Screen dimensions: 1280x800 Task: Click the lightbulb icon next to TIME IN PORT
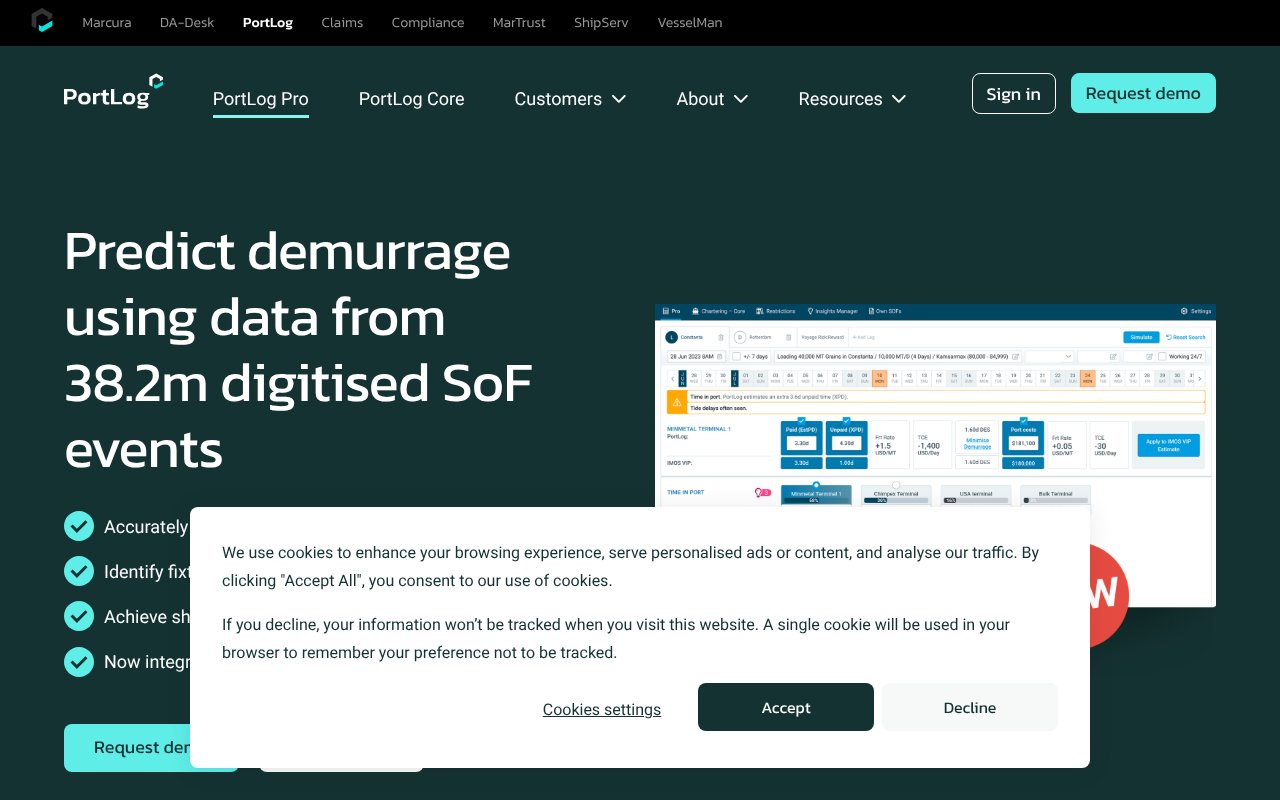759,492
